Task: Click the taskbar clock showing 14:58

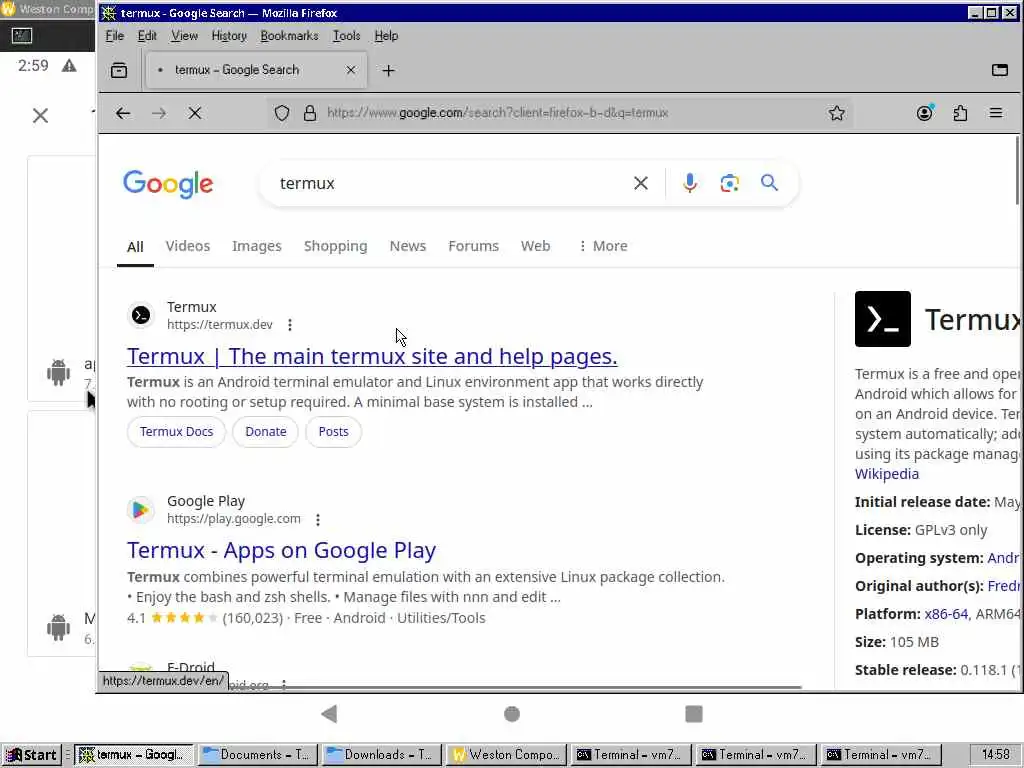Action: tap(995, 755)
